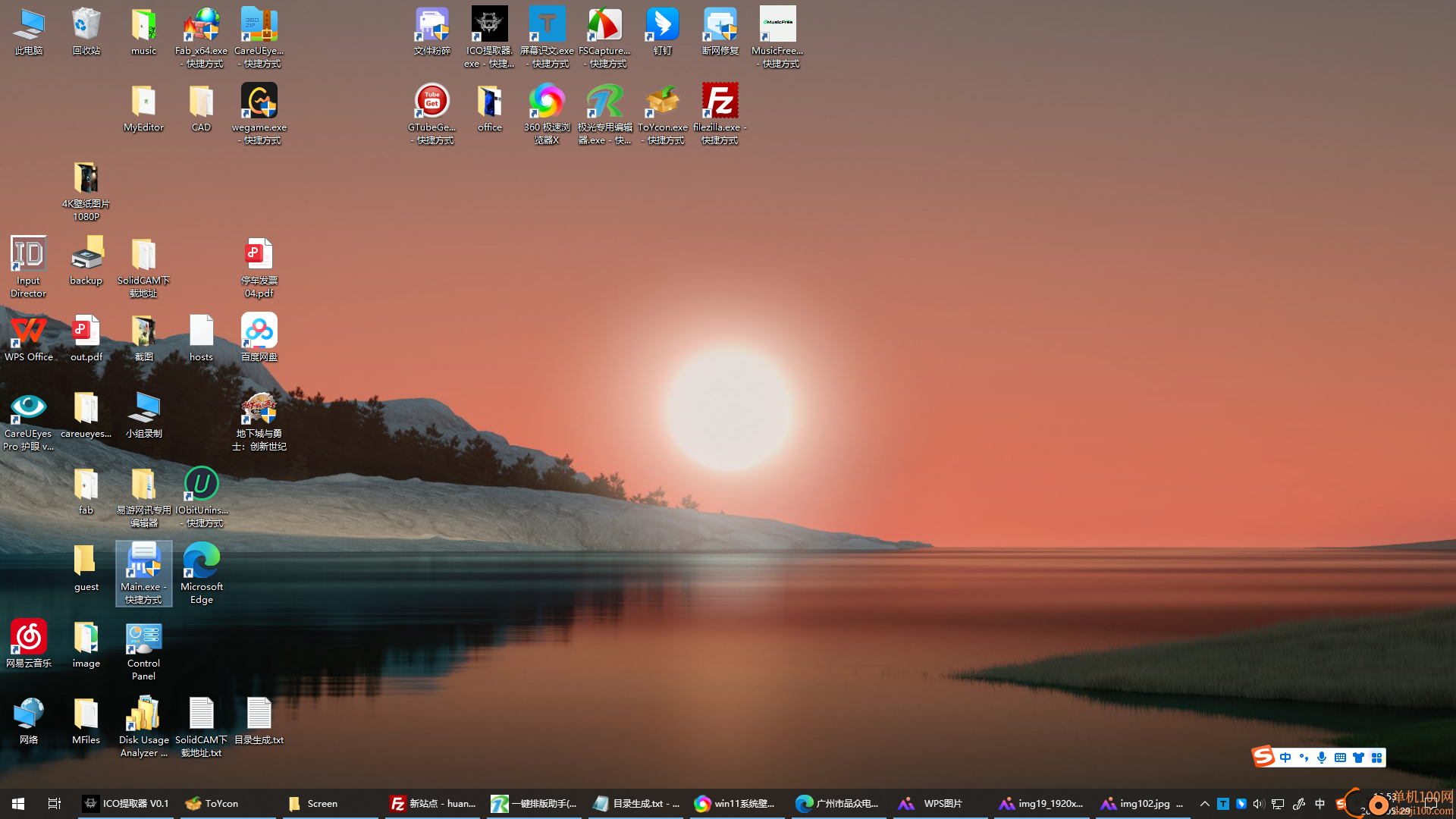The height and width of the screenshot is (819, 1456).
Task: Select the Disk Usage Analyzer icon
Action: pyautogui.click(x=143, y=727)
